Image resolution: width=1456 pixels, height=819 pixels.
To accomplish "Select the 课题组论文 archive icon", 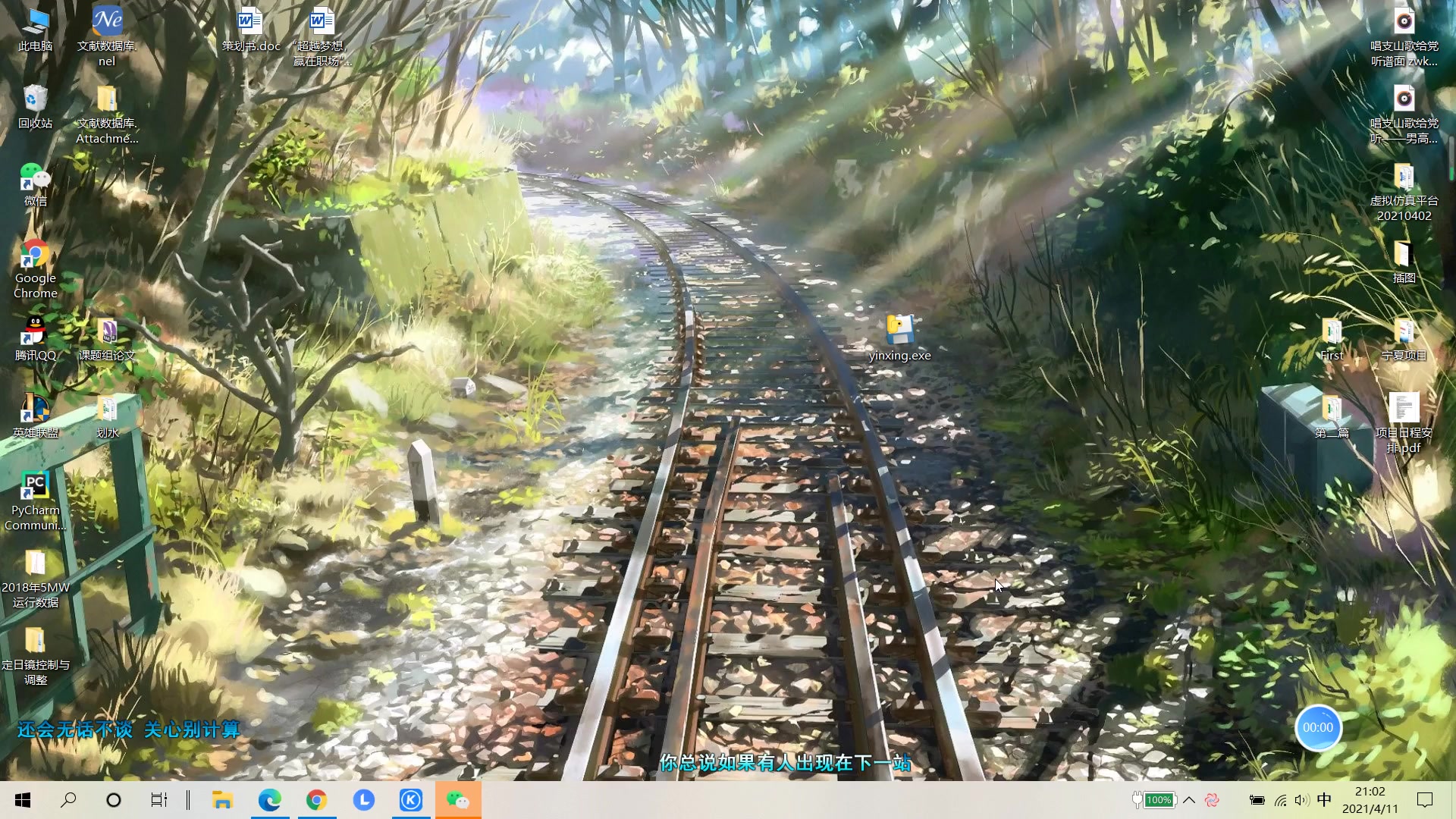I will point(107,339).
